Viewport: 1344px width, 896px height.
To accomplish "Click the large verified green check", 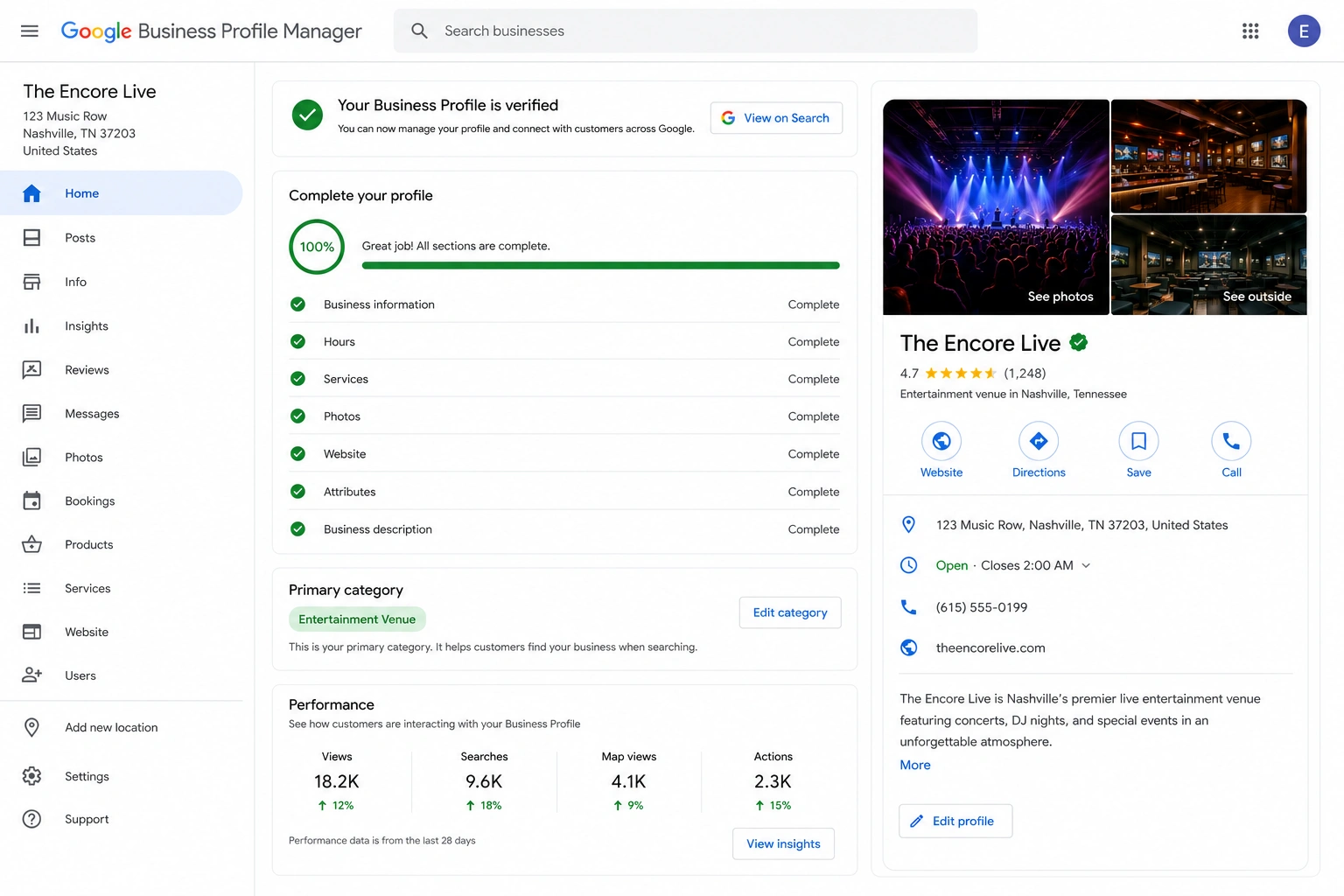I will pos(307,115).
